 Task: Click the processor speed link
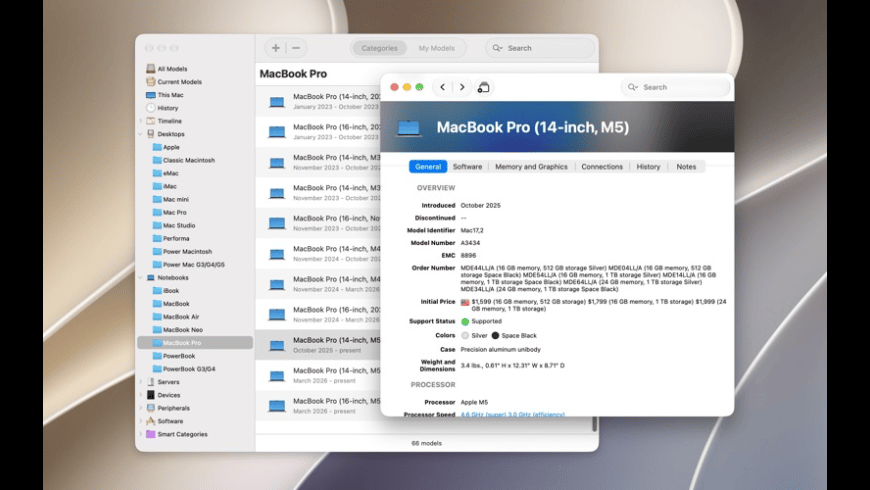point(513,414)
